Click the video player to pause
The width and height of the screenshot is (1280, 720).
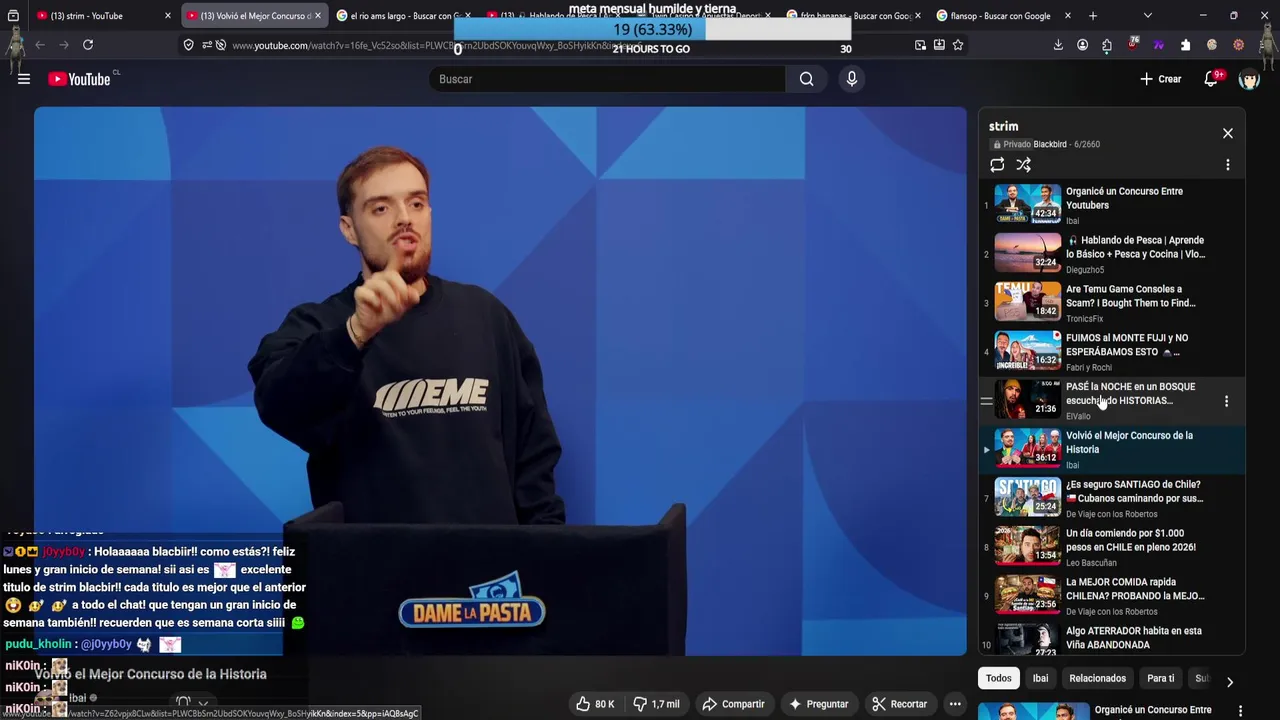point(500,381)
